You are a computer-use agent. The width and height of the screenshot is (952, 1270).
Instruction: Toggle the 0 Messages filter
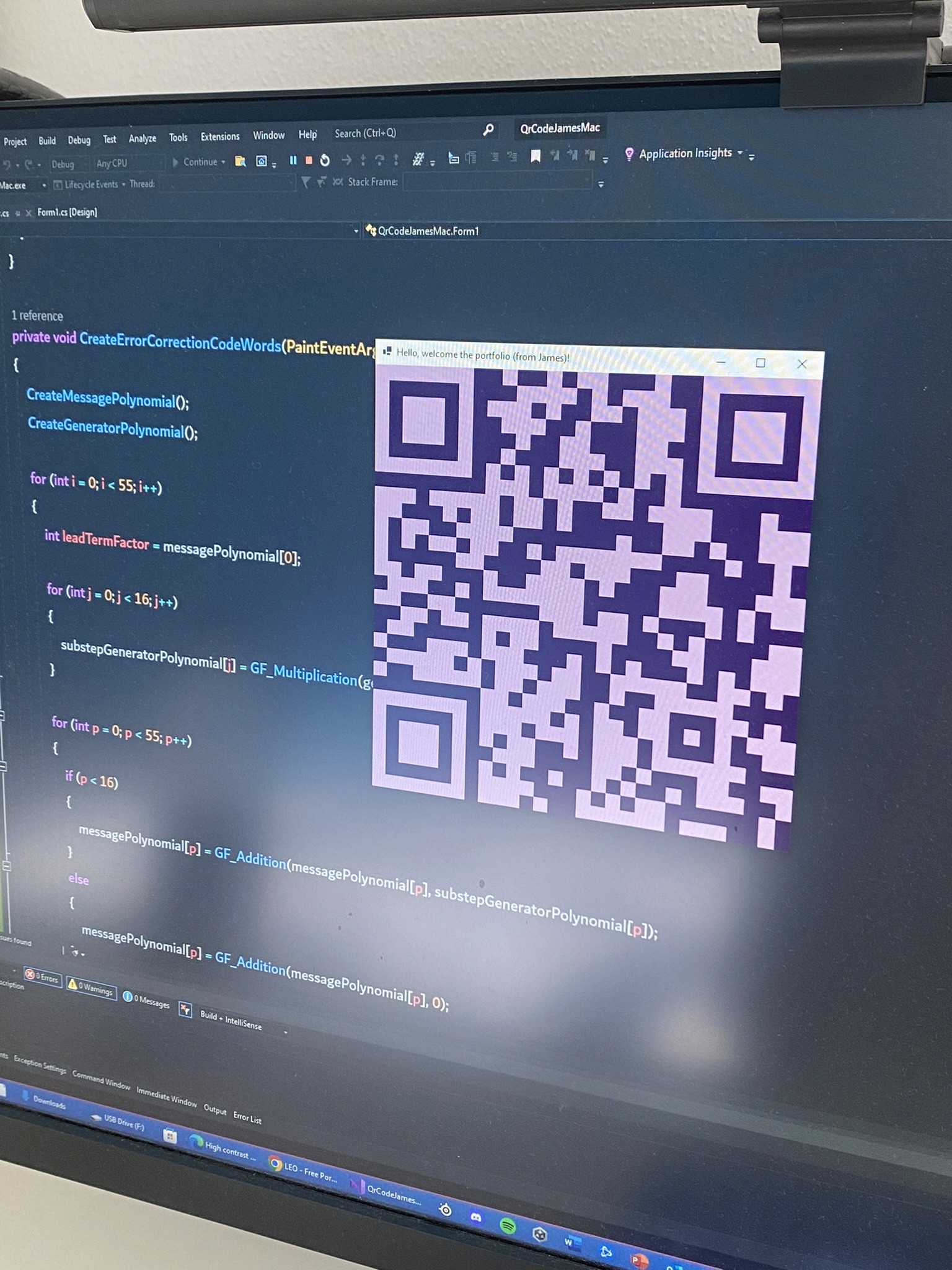pos(146,999)
